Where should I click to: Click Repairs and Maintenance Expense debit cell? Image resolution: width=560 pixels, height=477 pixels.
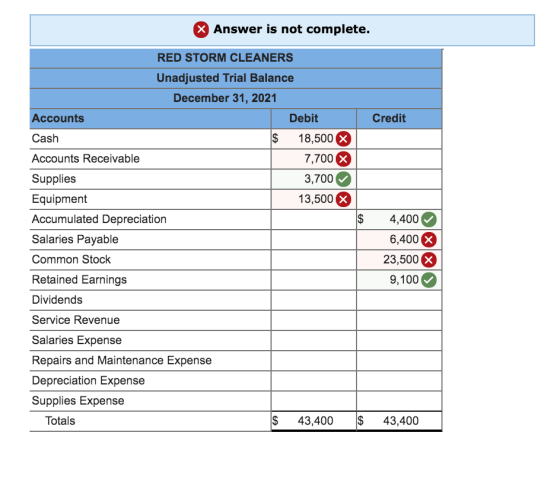(x=314, y=361)
